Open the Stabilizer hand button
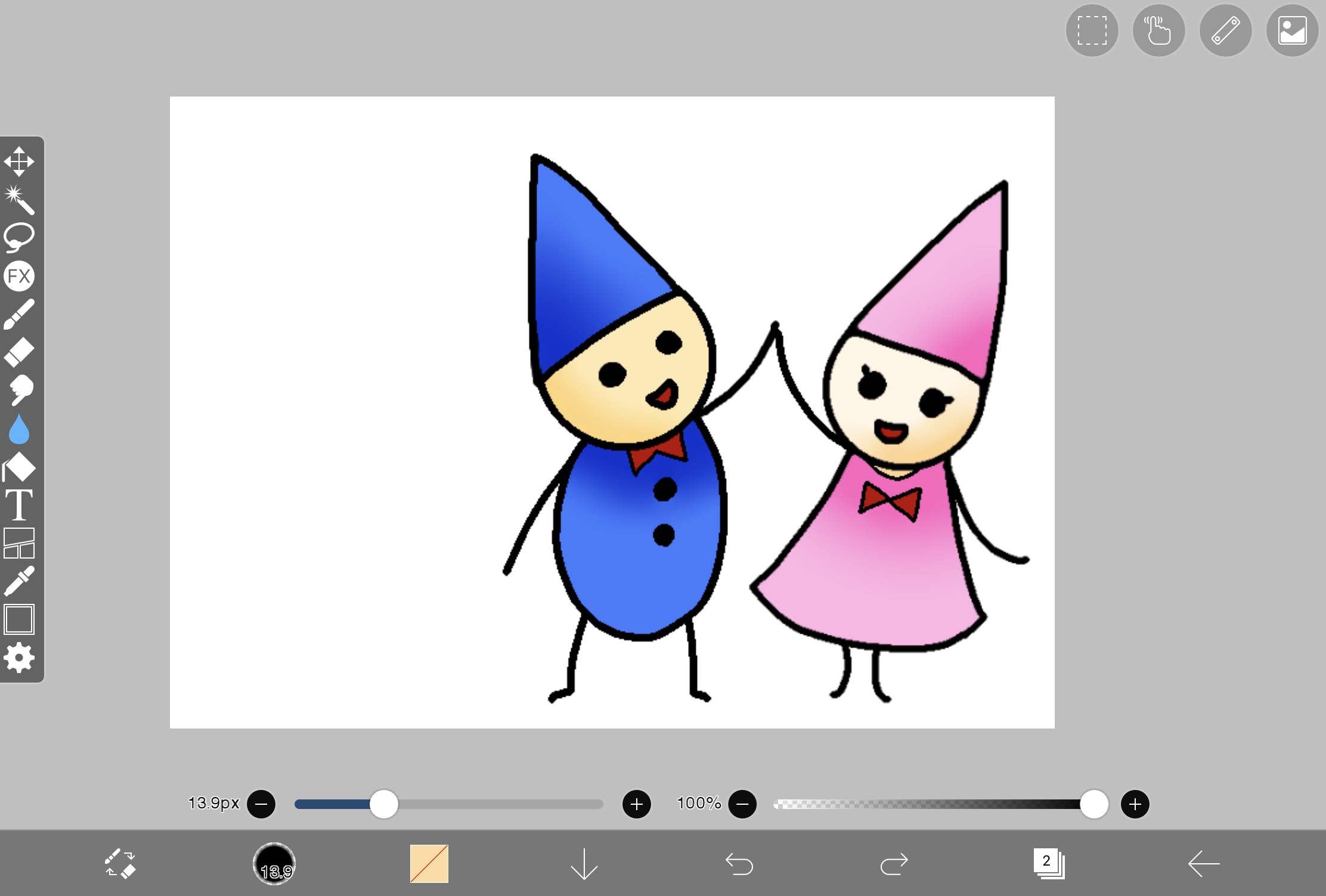Screen dimensions: 1326x896 (1158, 30)
